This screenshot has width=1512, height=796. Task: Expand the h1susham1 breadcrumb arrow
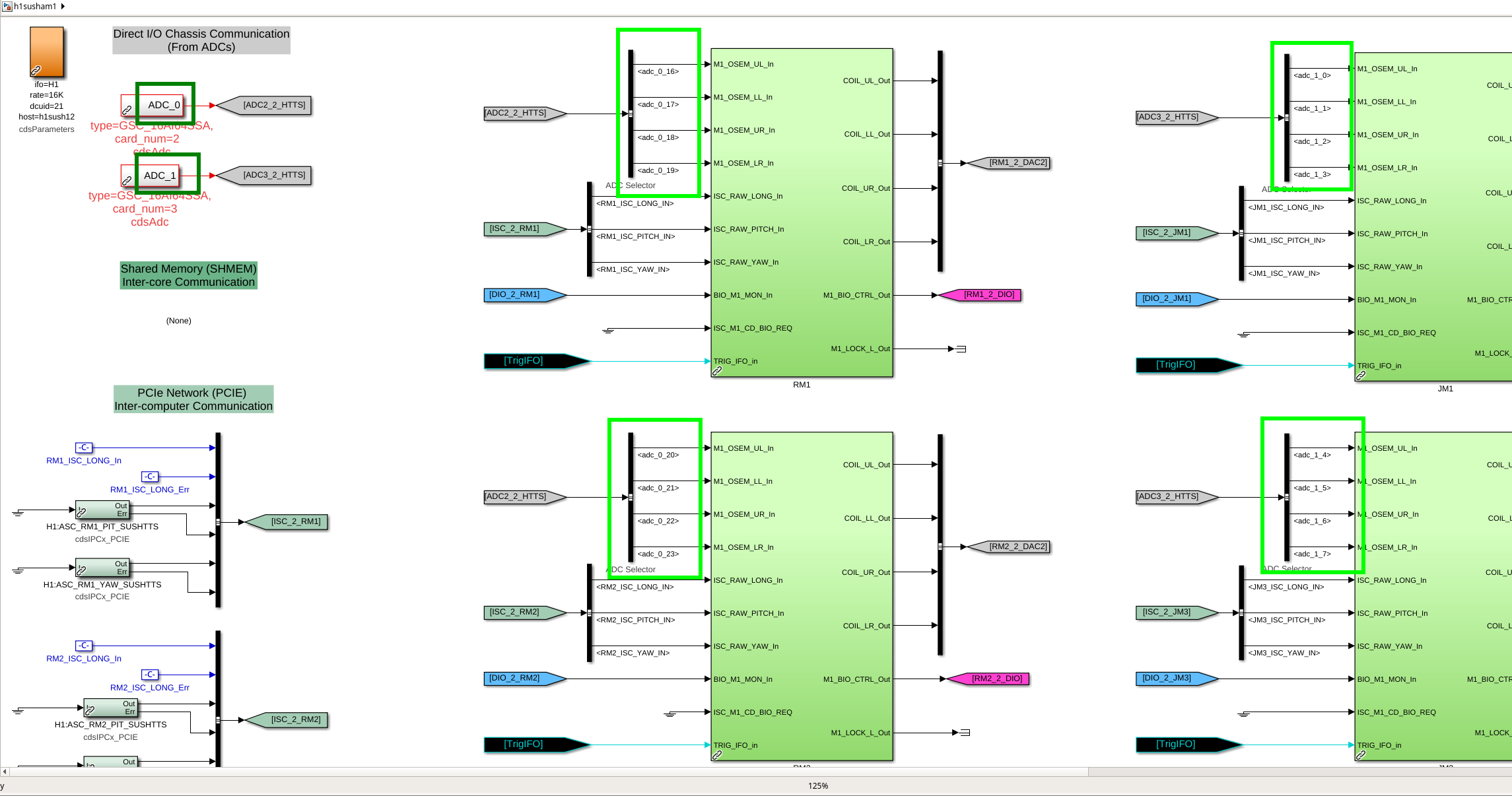point(63,7)
